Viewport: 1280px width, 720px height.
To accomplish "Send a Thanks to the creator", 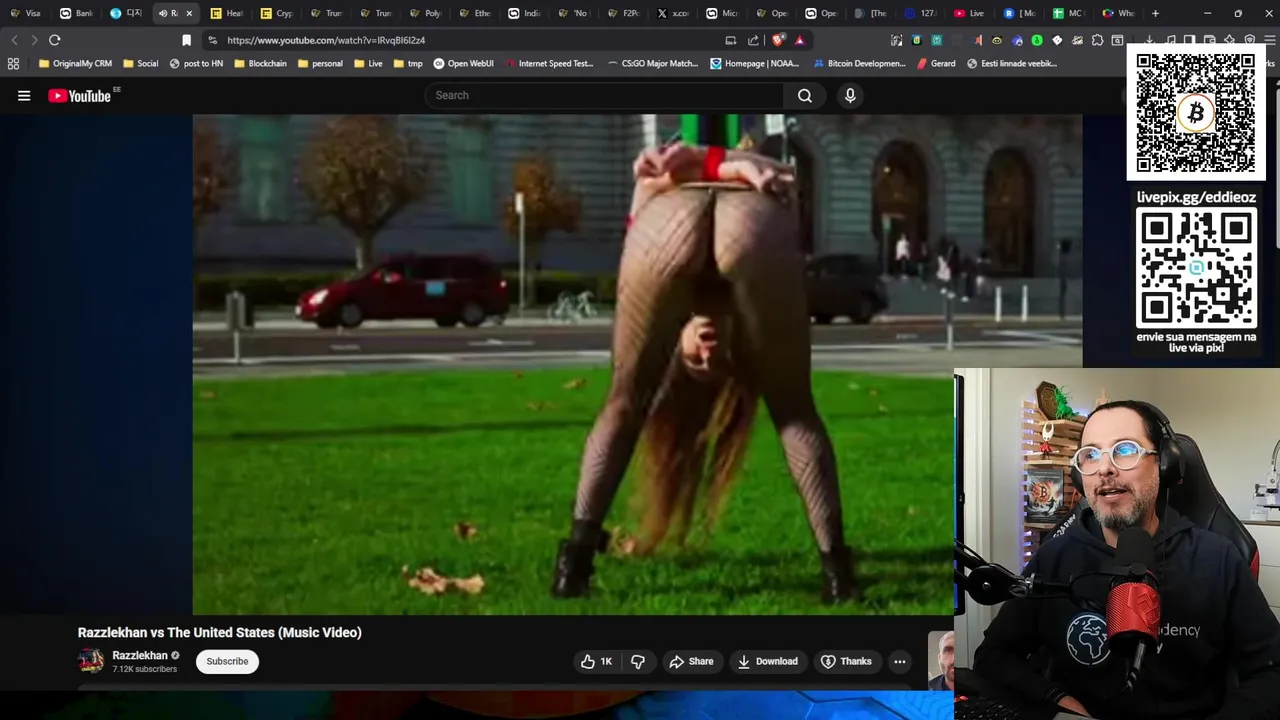I will coord(846,661).
